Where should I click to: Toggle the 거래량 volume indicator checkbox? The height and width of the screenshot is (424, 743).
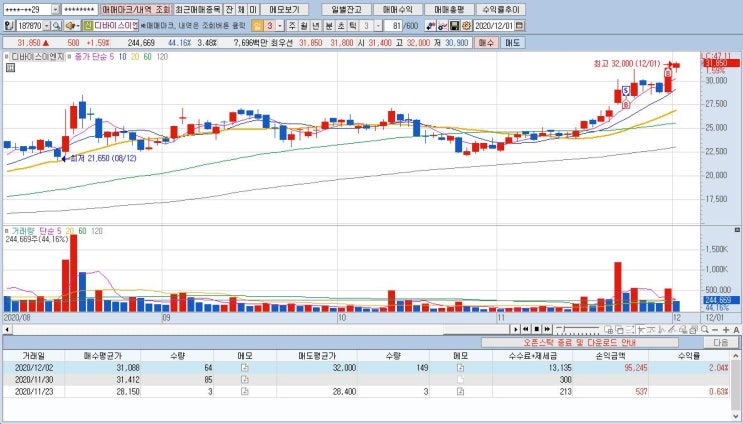[x=7, y=231]
